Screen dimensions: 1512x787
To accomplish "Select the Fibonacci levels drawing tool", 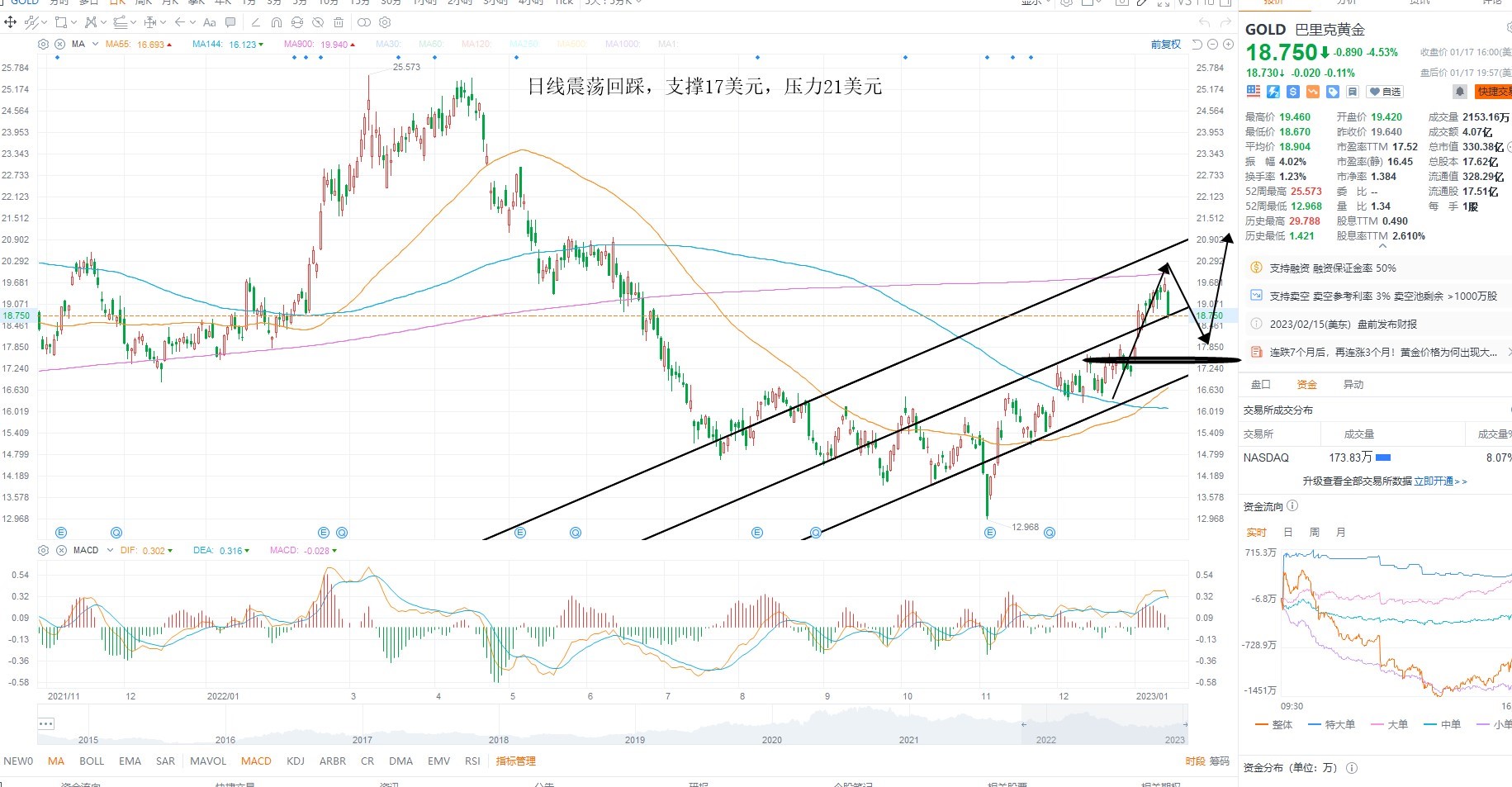I will point(120,22).
